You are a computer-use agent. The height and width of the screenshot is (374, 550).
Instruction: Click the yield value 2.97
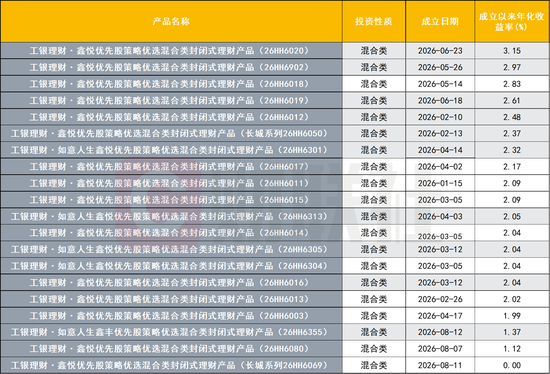pyautogui.click(x=512, y=67)
